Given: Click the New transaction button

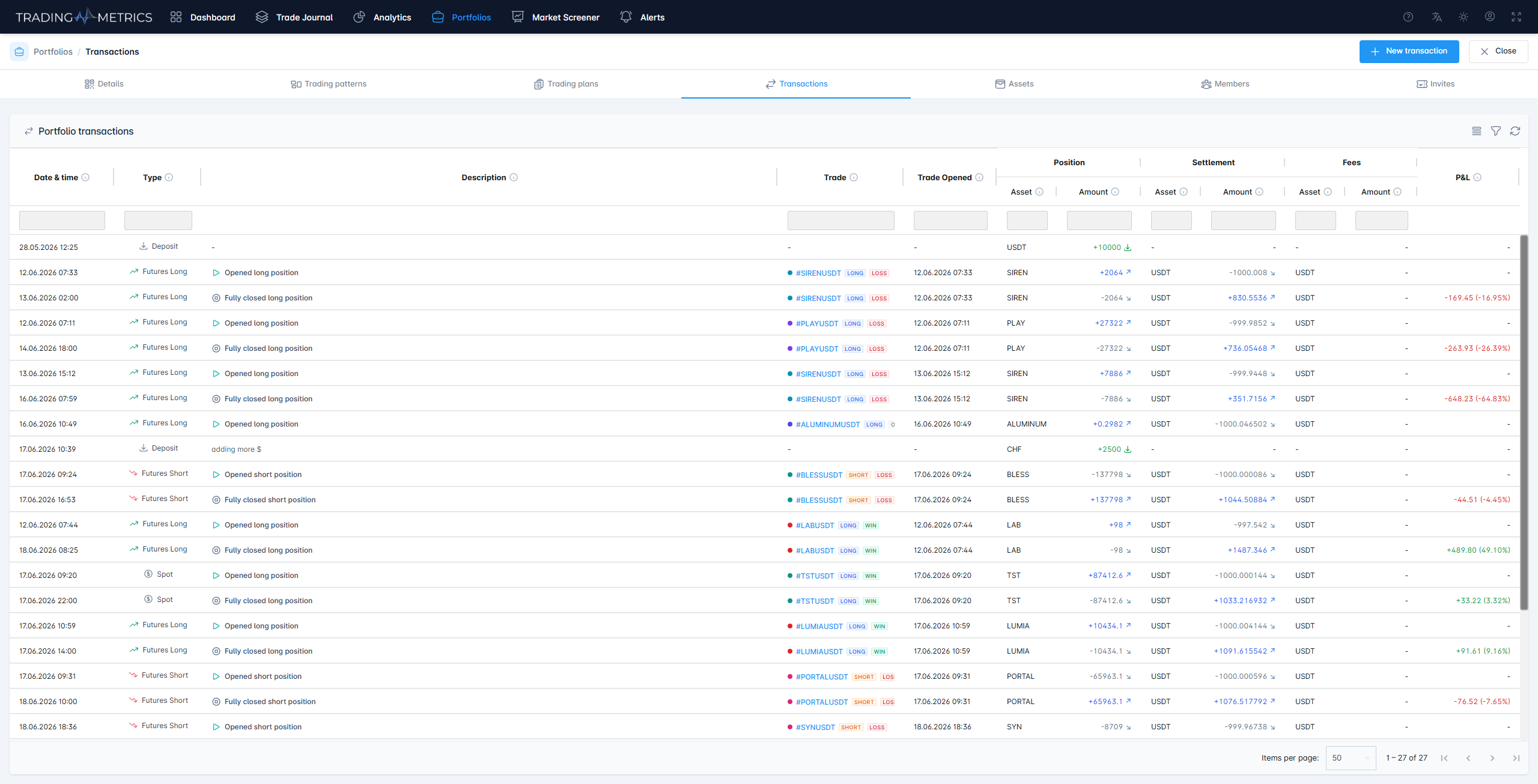Looking at the screenshot, I should (1409, 51).
